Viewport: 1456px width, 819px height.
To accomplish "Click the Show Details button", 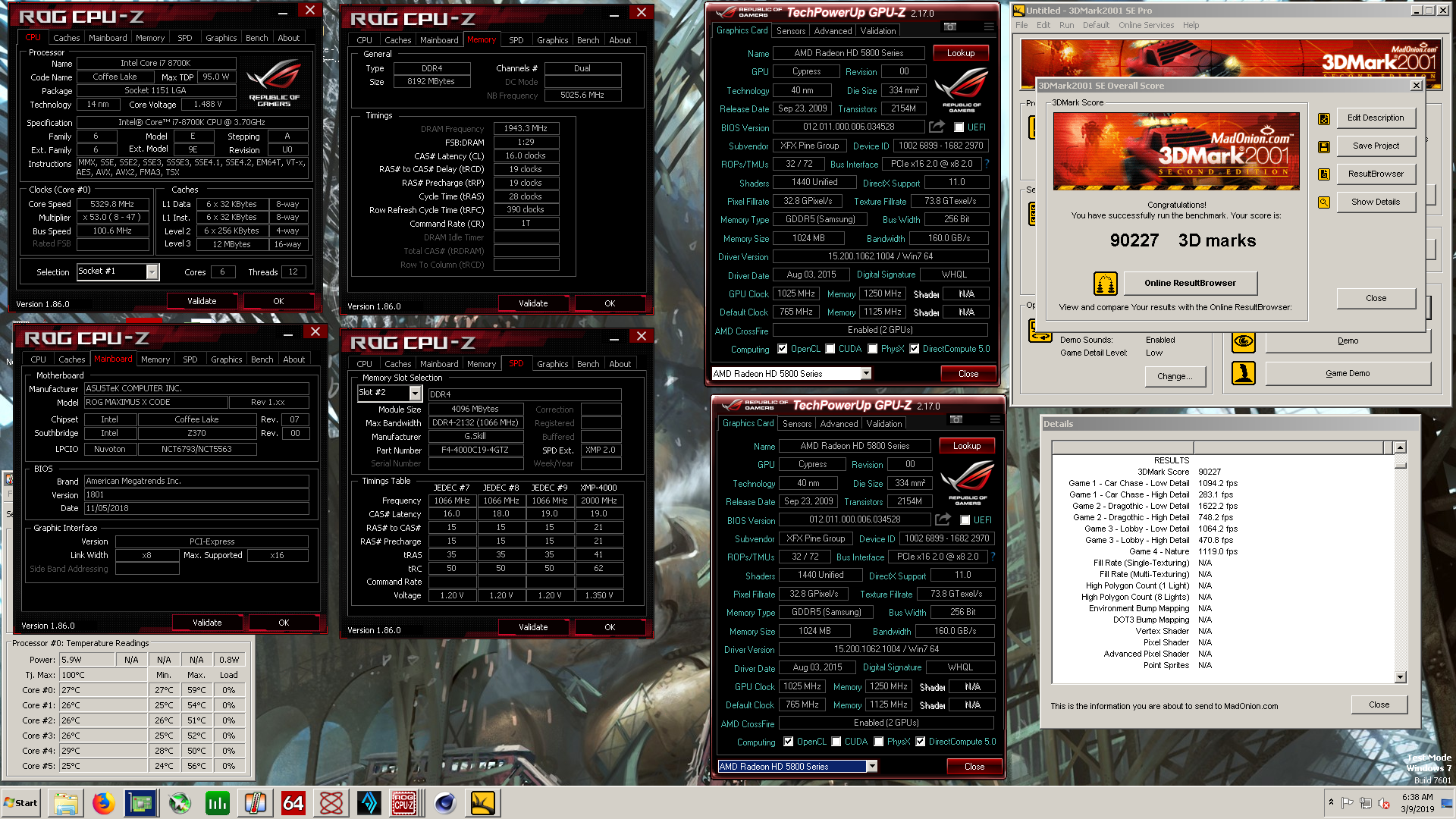I will tap(1376, 202).
